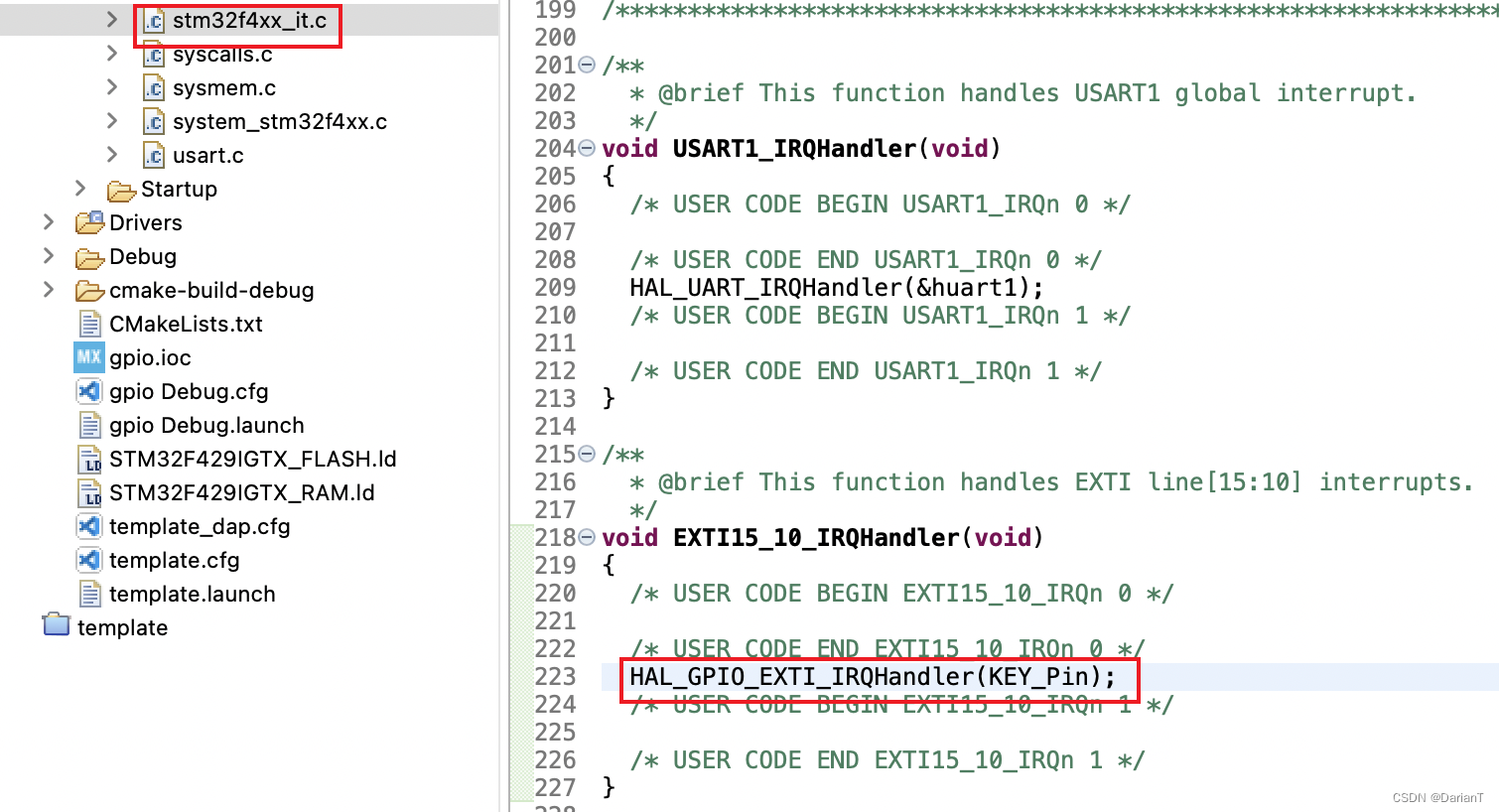Click the system_stm32f4xx.c file icon
The image size is (1499, 812).
[x=154, y=122]
